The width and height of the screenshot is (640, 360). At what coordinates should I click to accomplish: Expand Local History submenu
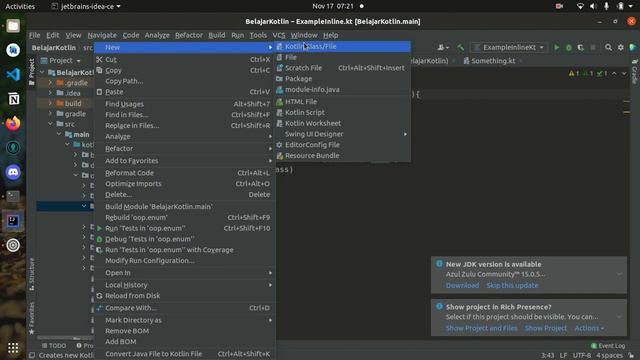(x=184, y=285)
